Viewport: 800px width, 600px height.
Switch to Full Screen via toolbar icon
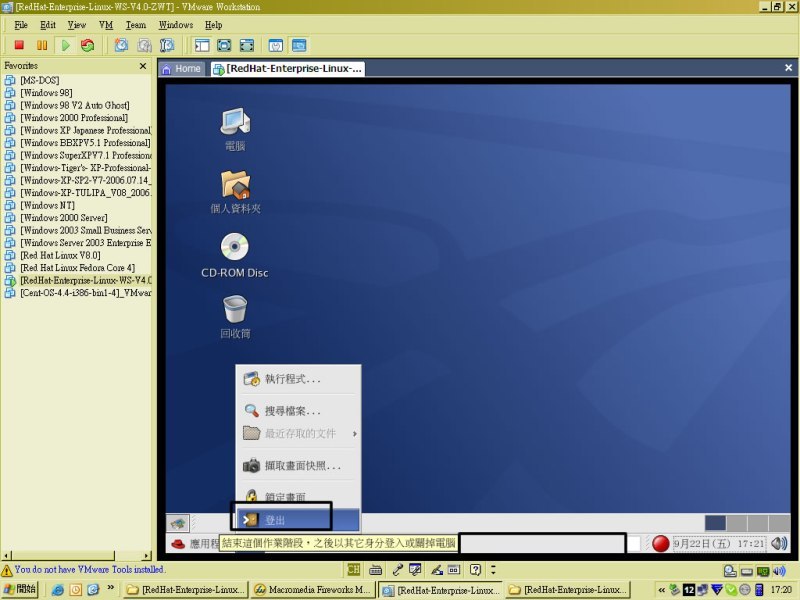point(246,45)
